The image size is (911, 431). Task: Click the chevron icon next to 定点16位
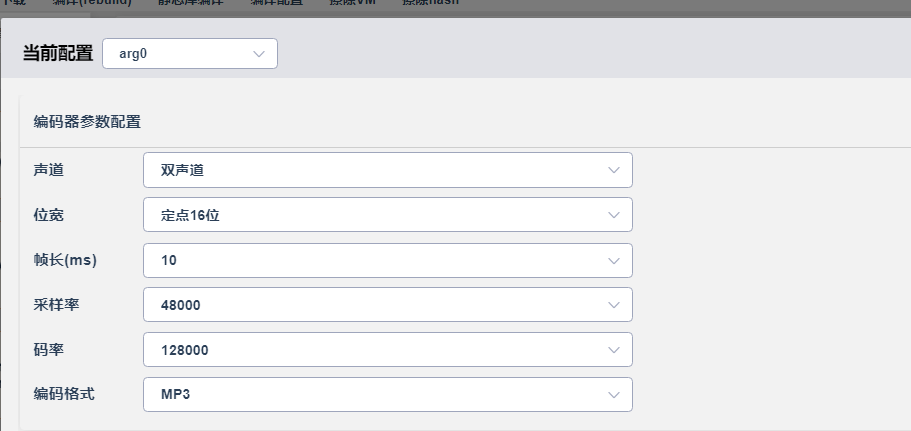click(x=614, y=216)
